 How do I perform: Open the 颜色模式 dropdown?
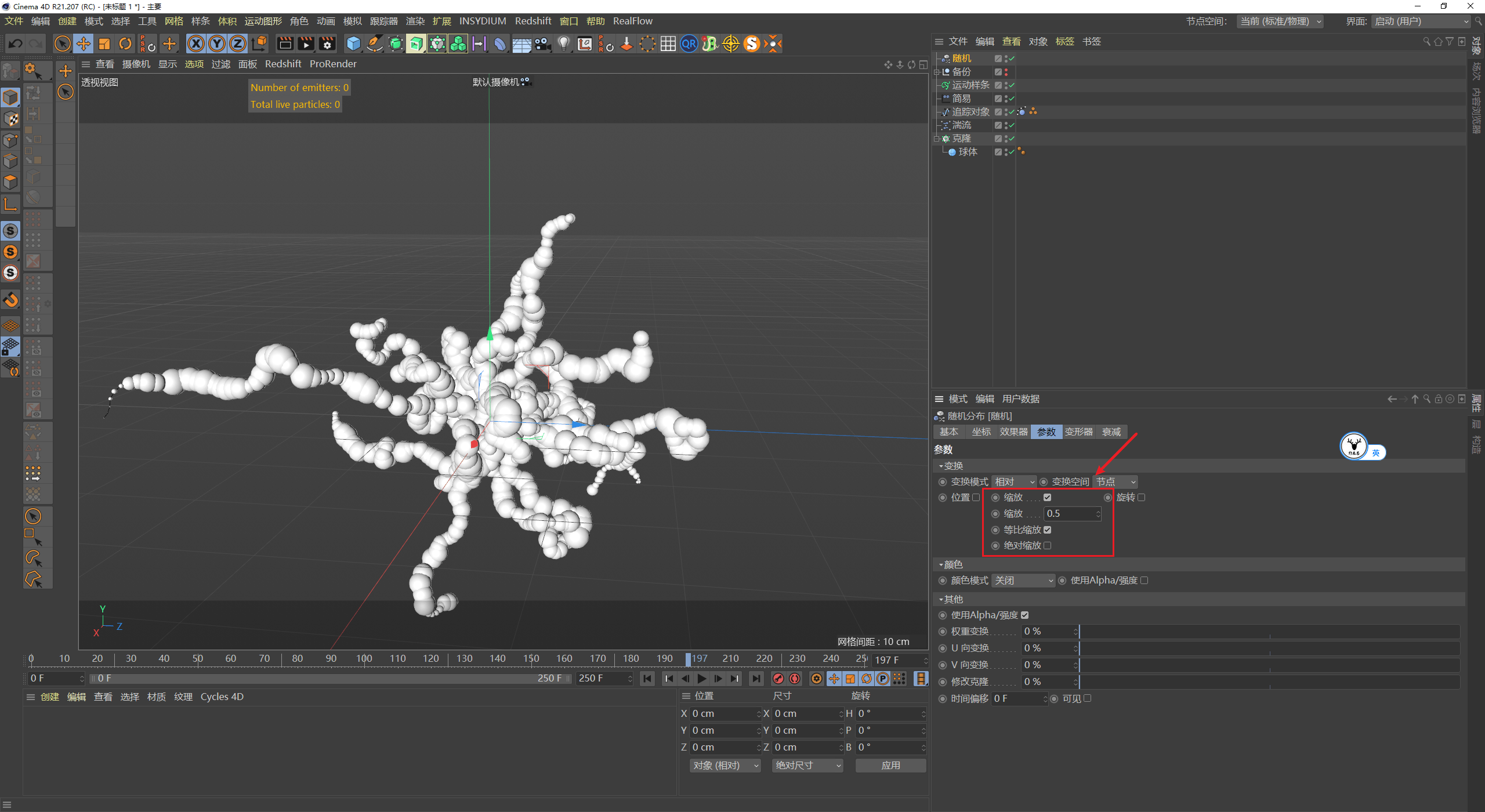1023,580
